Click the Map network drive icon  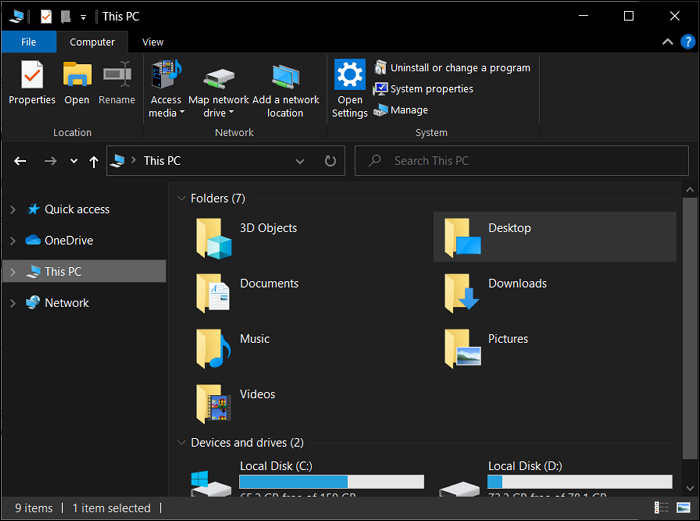218,77
